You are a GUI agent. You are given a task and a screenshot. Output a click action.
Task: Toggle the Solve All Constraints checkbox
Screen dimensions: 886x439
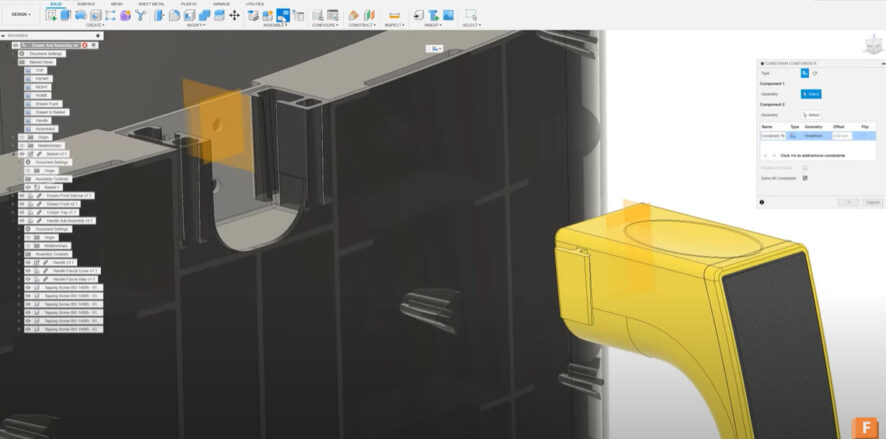805,178
